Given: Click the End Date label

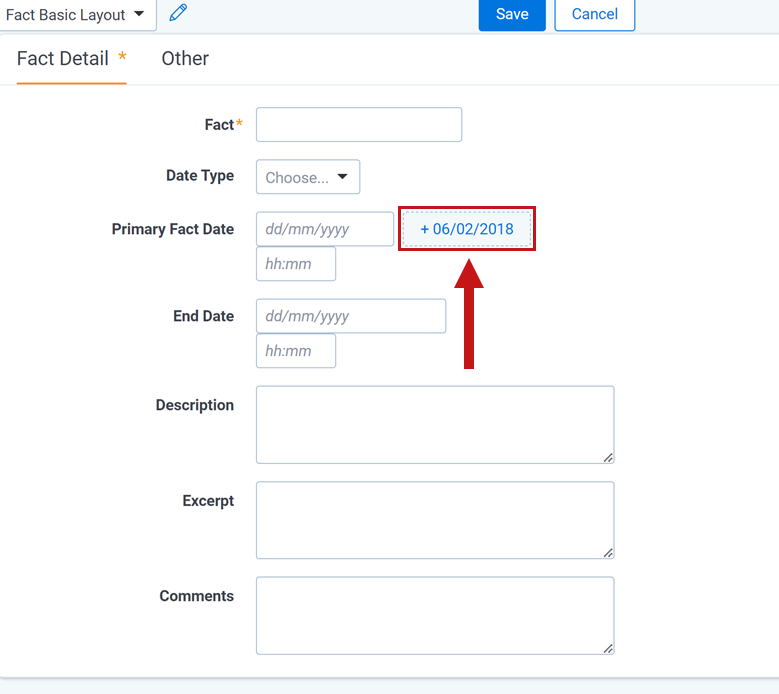Looking at the screenshot, I should point(203,316).
